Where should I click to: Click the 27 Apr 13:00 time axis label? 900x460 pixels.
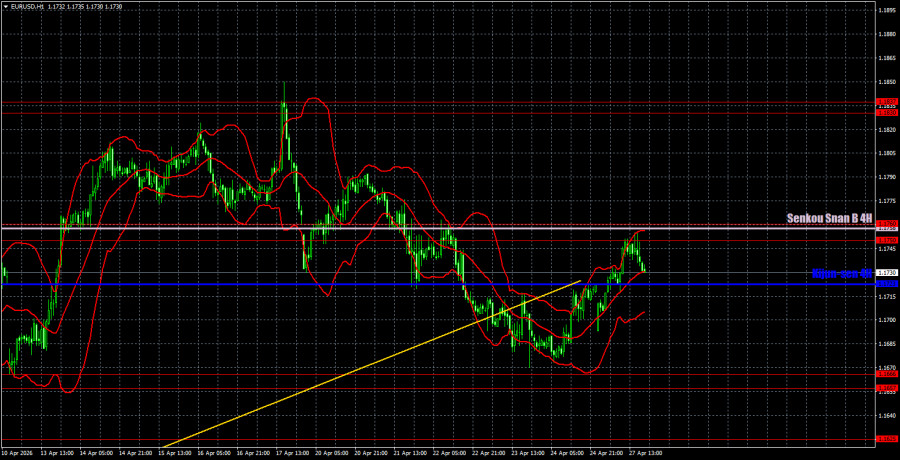pos(647,453)
